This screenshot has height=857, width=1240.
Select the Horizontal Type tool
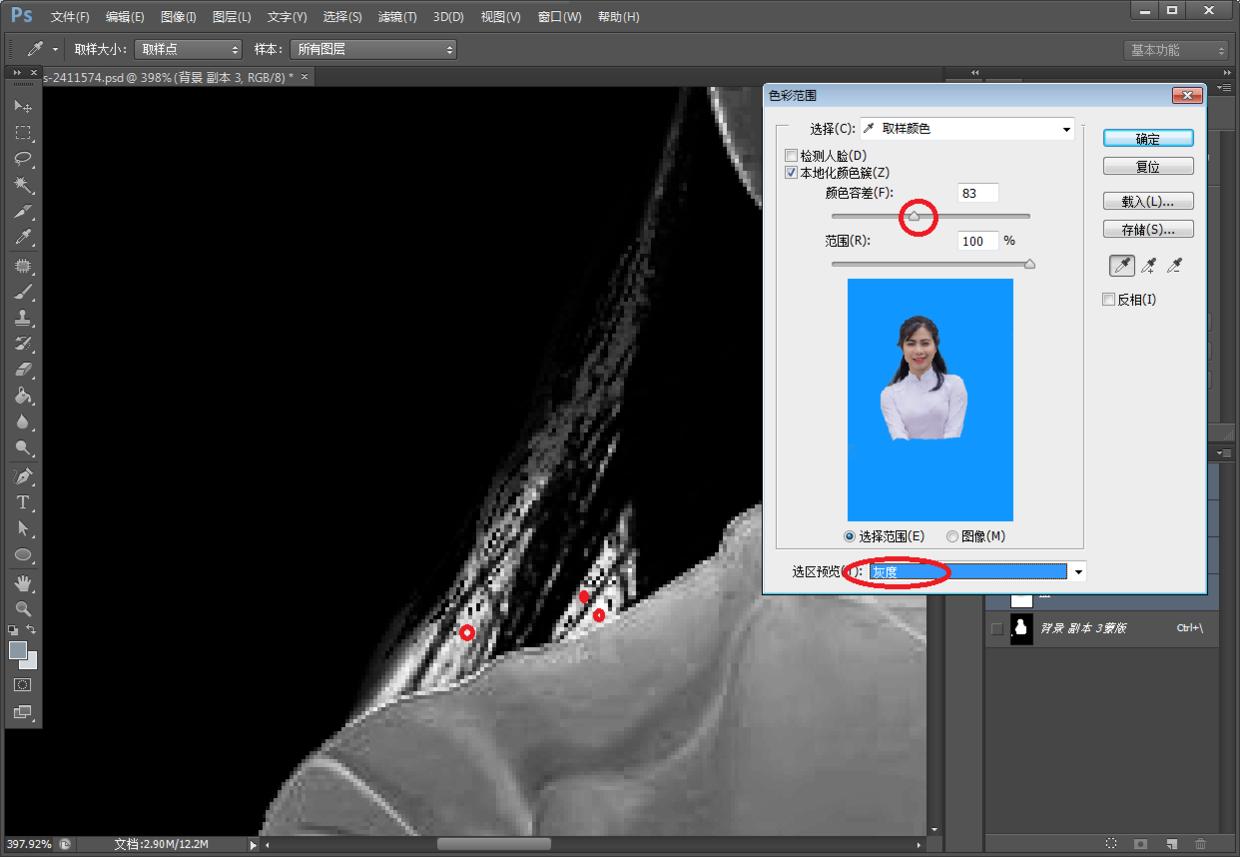(x=23, y=502)
